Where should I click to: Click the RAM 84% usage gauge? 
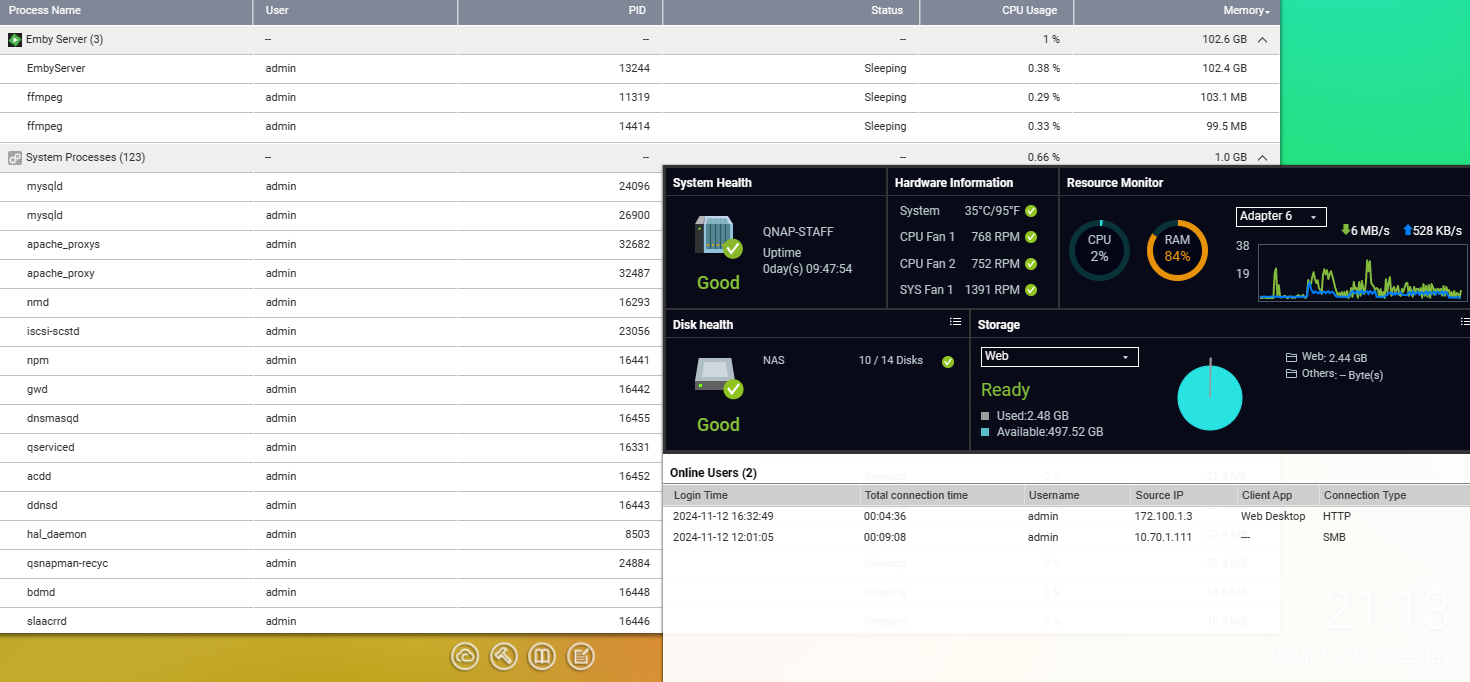pyautogui.click(x=1177, y=251)
